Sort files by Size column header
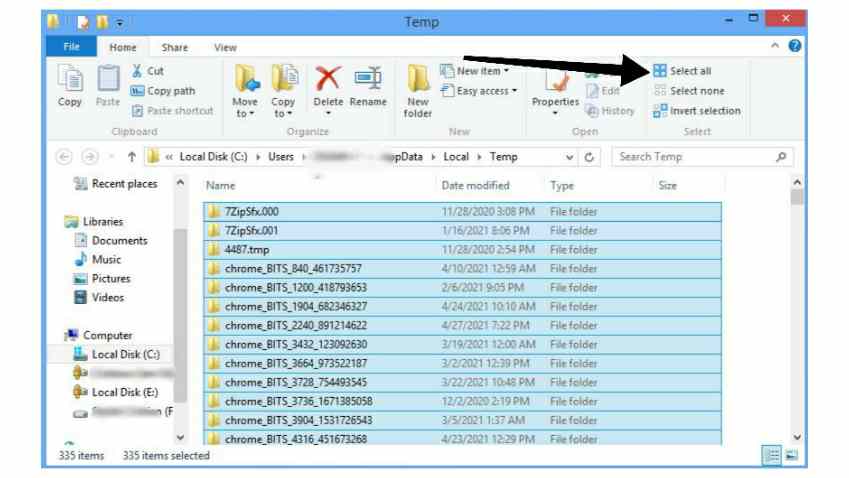 click(x=668, y=186)
